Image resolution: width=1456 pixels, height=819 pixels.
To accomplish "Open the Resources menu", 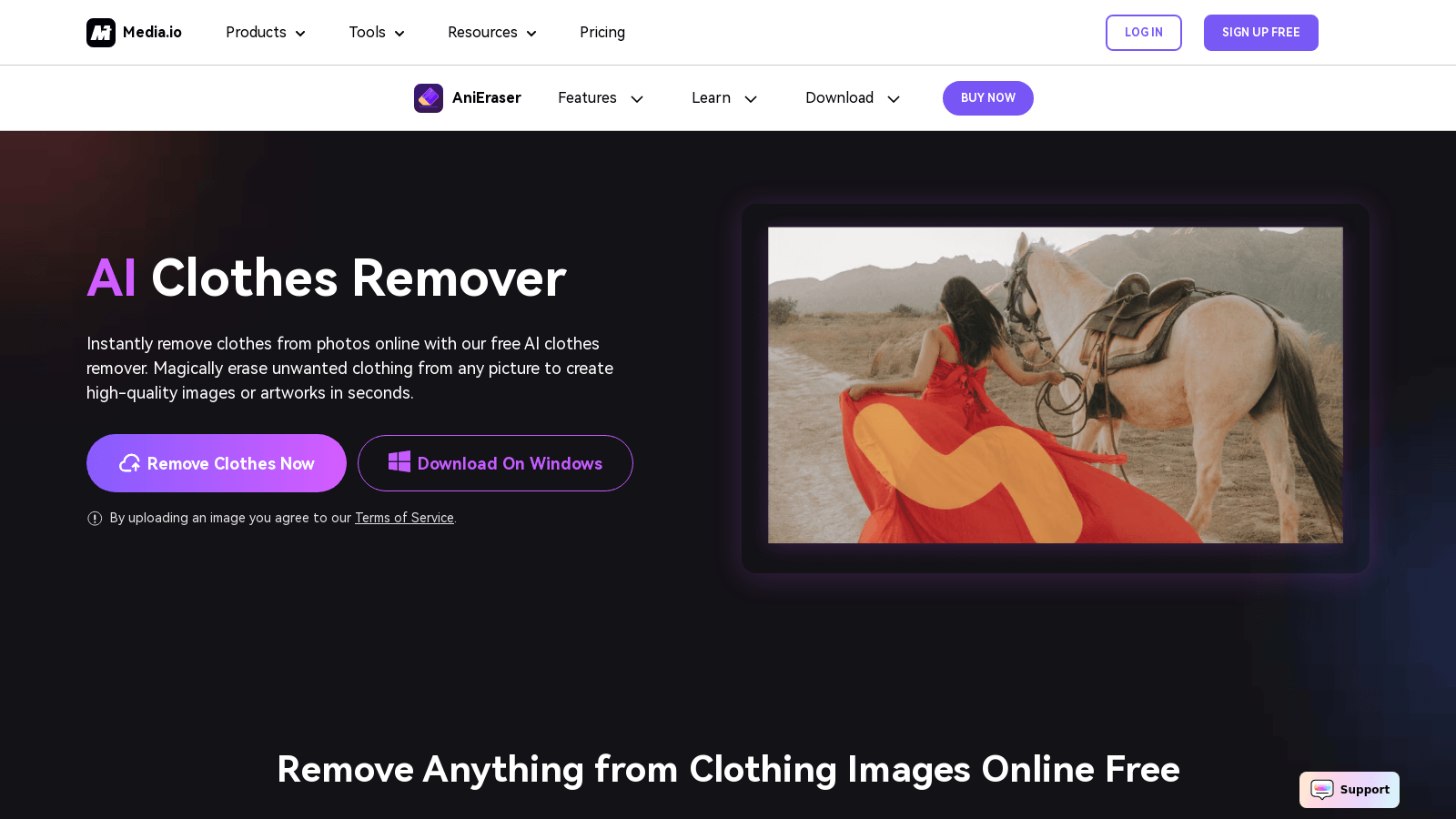I will point(492,33).
